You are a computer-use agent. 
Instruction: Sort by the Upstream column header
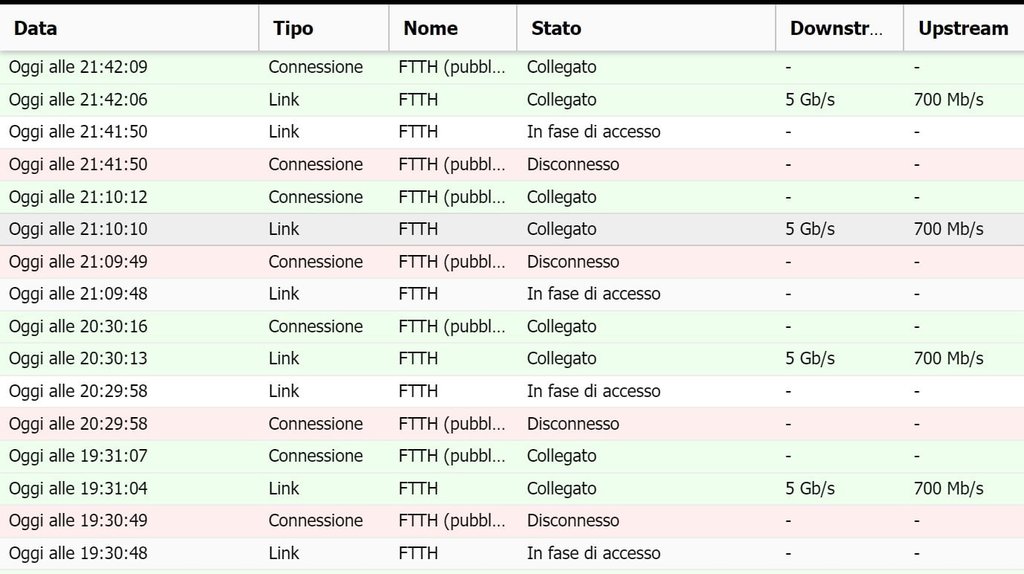point(962,29)
